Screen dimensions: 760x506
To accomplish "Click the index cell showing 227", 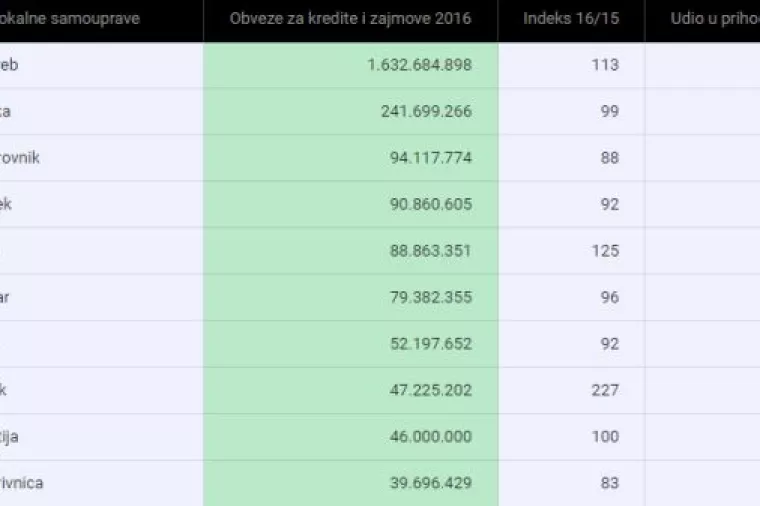I will (605, 390).
